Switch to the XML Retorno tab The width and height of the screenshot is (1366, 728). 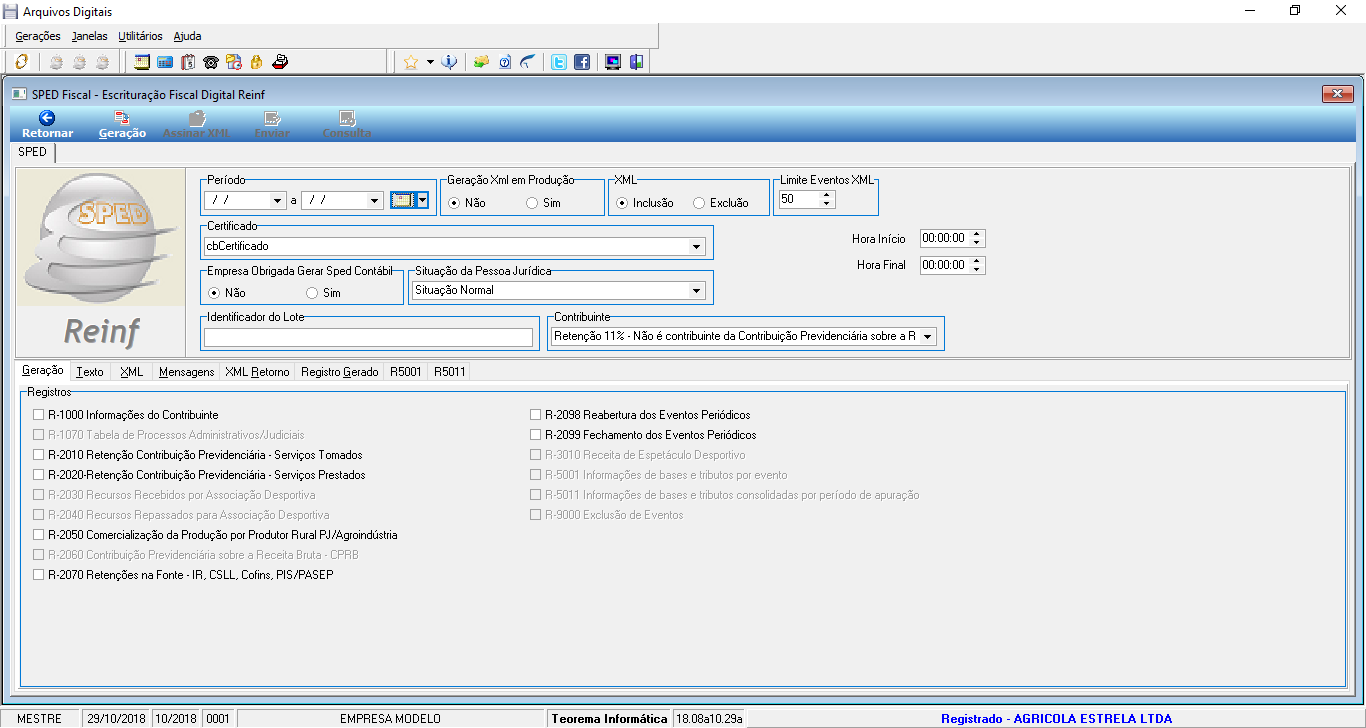pos(257,372)
